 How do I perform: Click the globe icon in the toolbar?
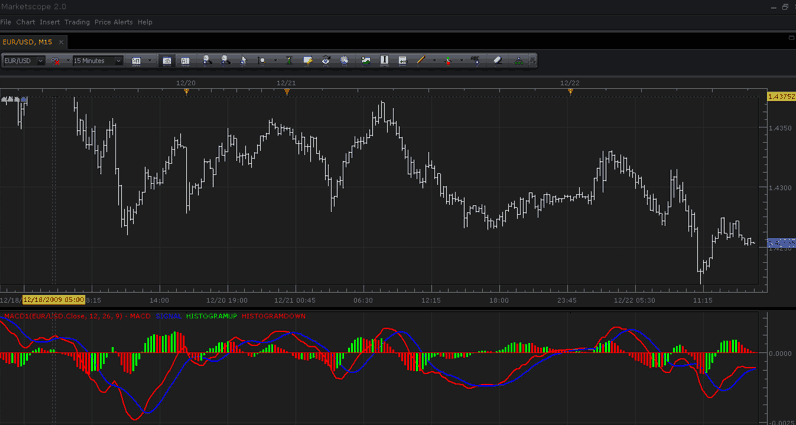click(344, 60)
